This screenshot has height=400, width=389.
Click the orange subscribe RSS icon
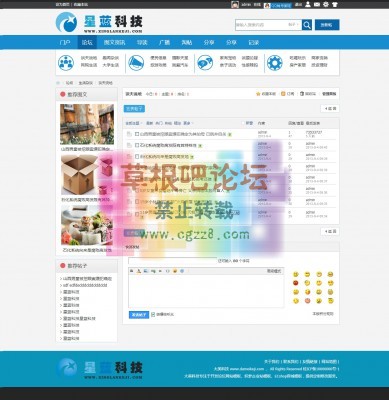click(283, 94)
